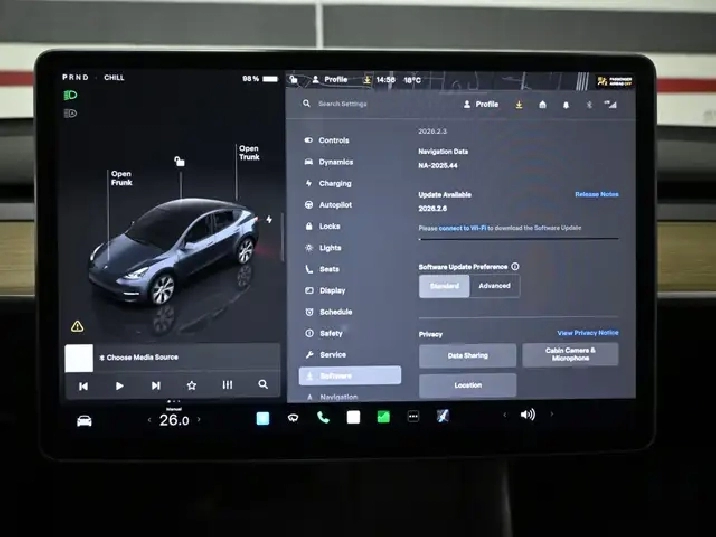This screenshot has height=537, width=716.
Task: Click the media search magnifier icon
Action: (262, 385)
